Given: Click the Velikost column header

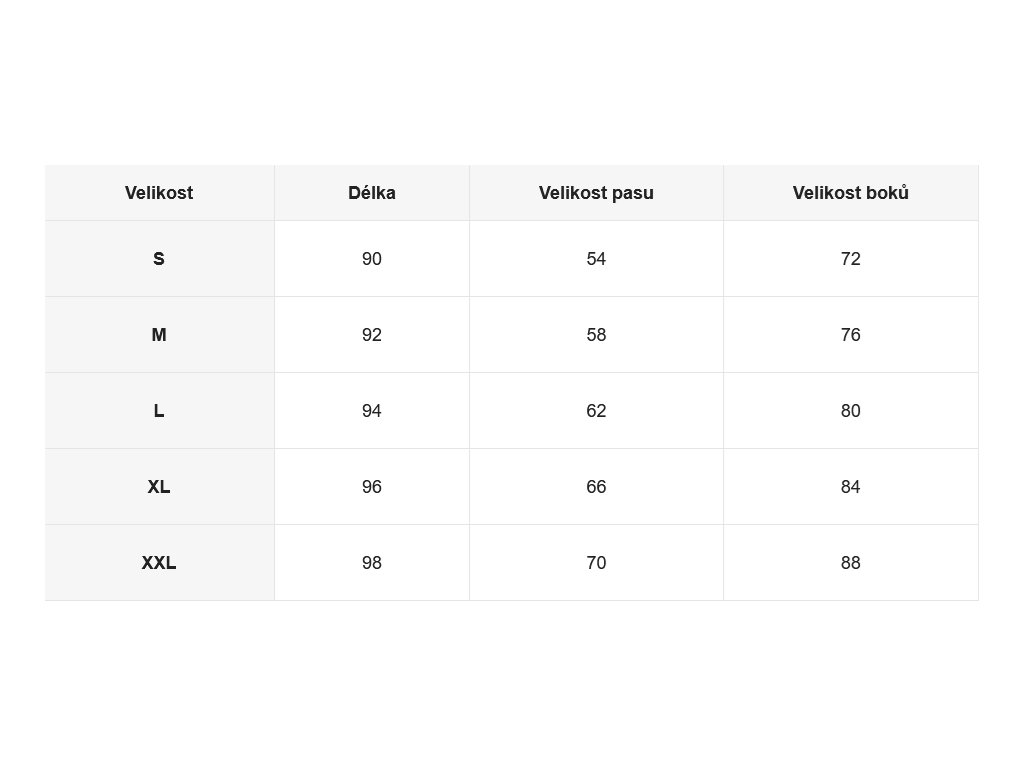Looking at the screenshot, I should 159,193.
